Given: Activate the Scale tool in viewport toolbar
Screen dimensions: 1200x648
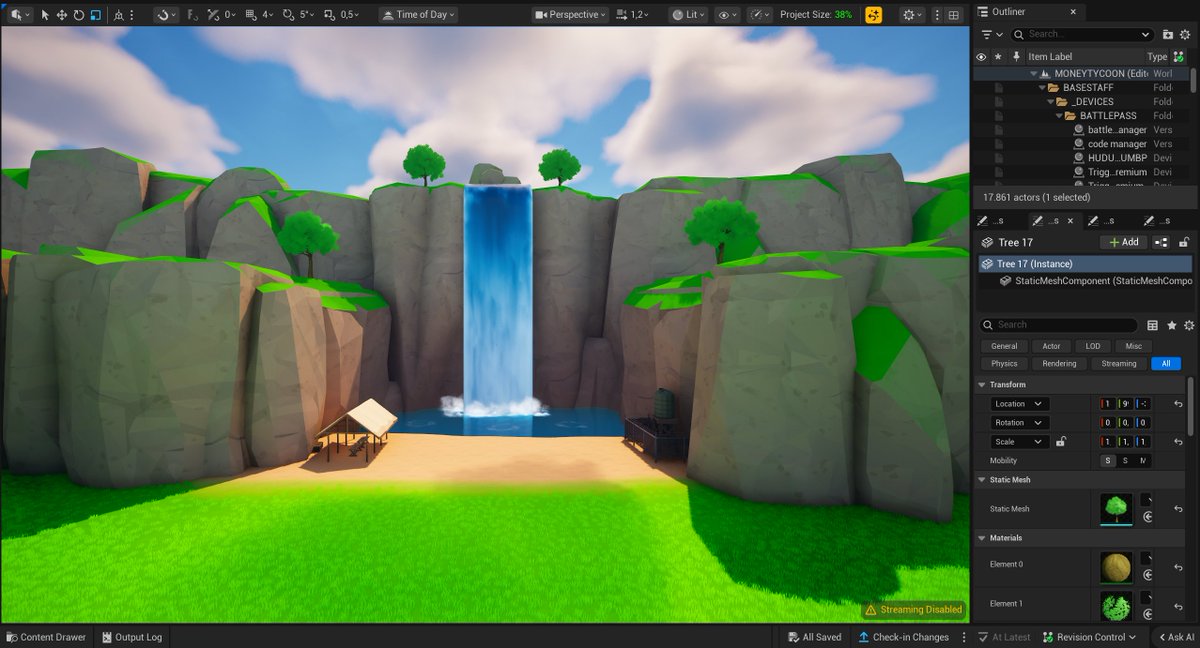Looking at the screenshot, I should tap(95, 15).
